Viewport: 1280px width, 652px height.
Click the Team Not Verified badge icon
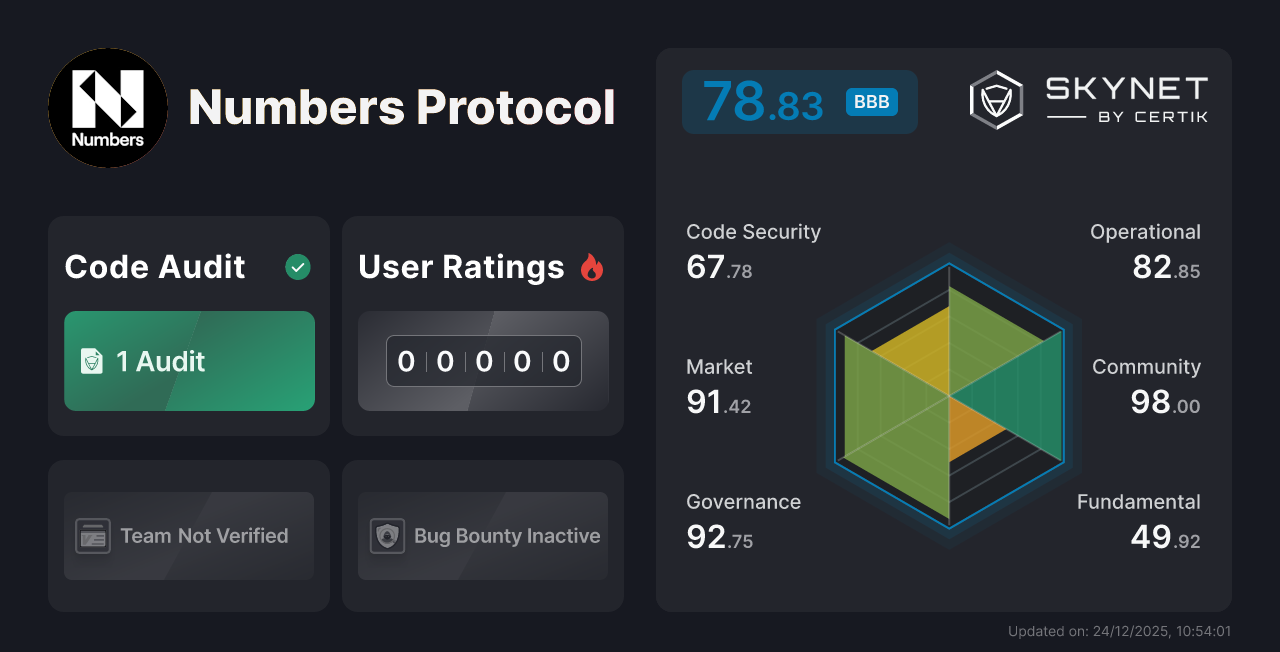(93, 536)
